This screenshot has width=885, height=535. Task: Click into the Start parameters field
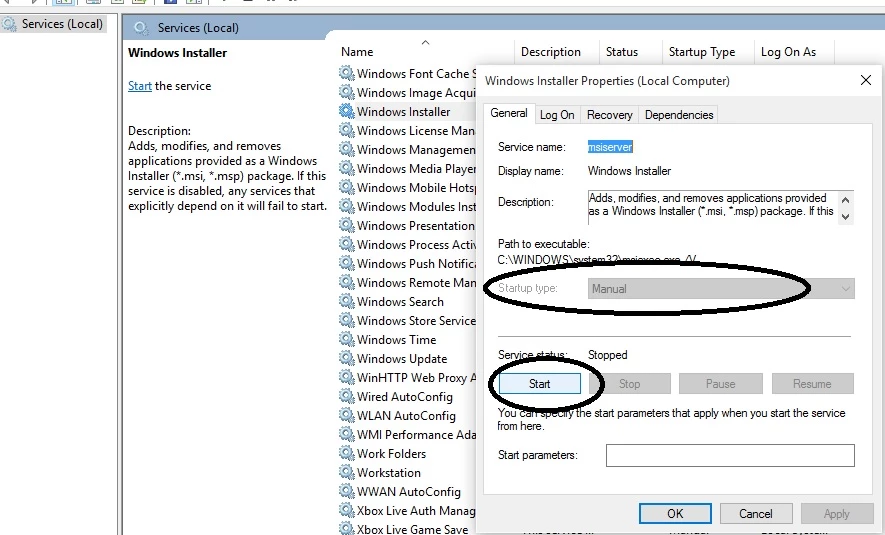point(730,455)
